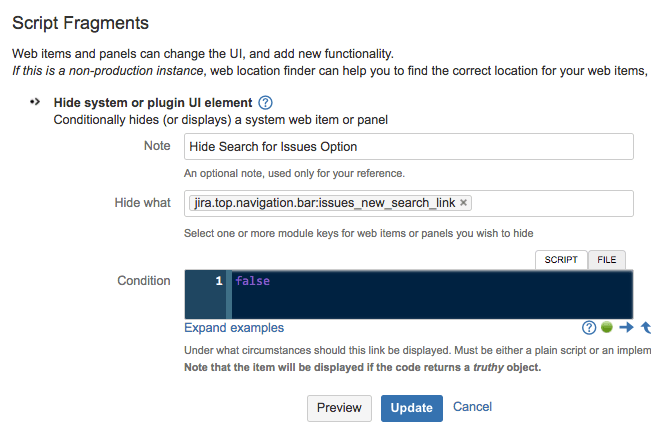Click the Script Fragments page title
651x444 pixels.
80,22
